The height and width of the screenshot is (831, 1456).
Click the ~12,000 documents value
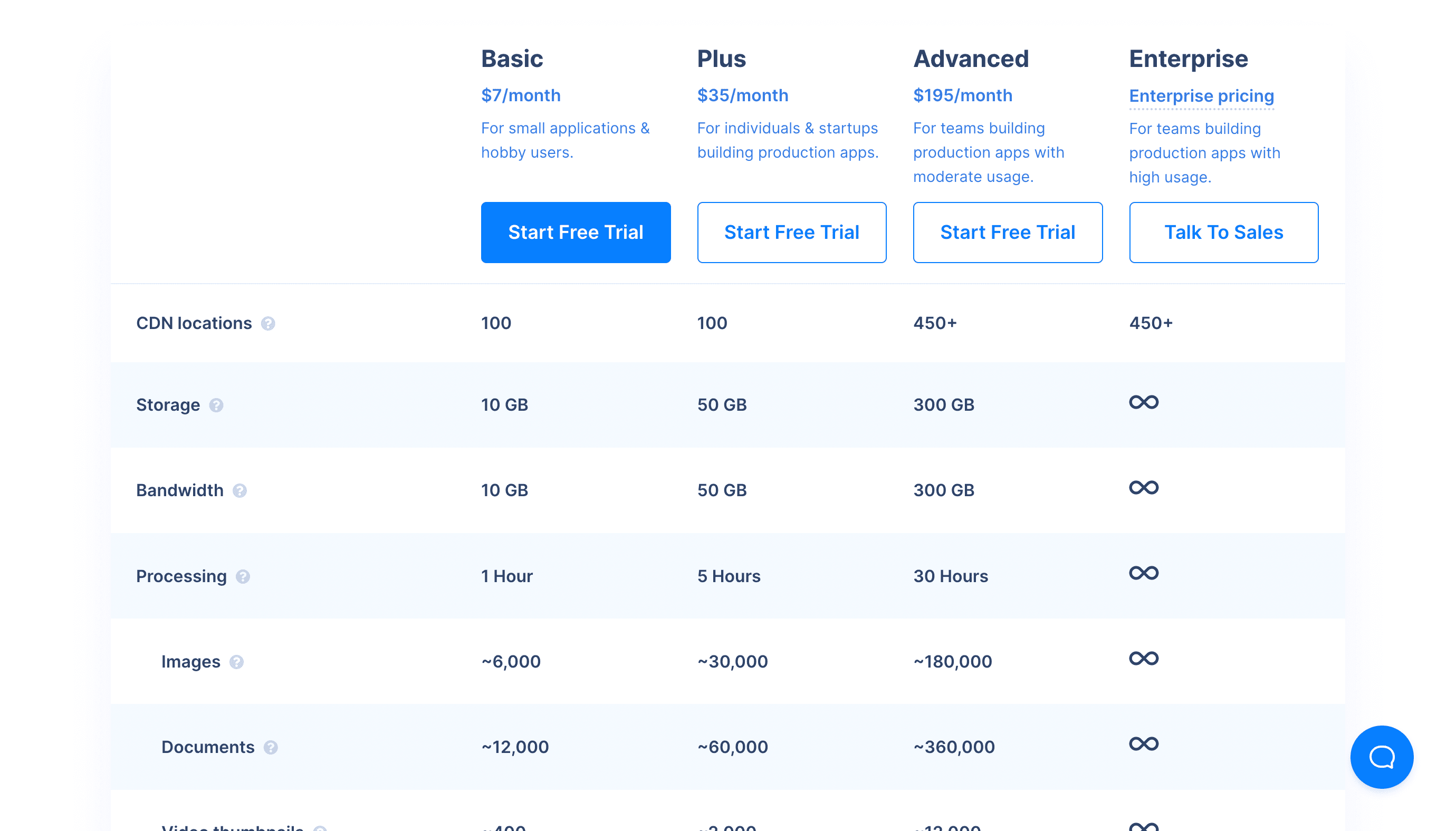click(515, 748)
